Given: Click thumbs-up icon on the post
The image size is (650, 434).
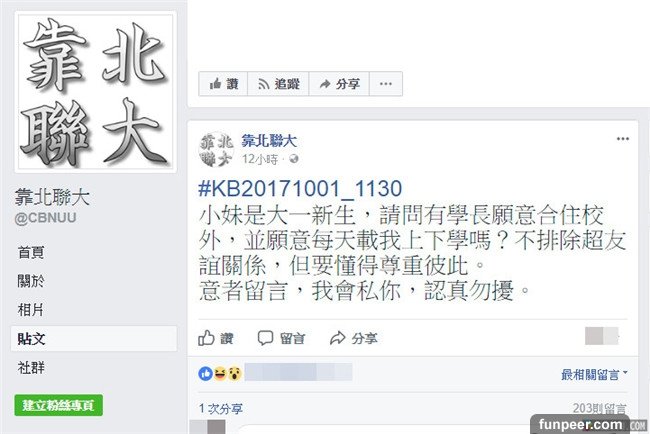Looking at the screenshot, I should click(x=206, y=338).
